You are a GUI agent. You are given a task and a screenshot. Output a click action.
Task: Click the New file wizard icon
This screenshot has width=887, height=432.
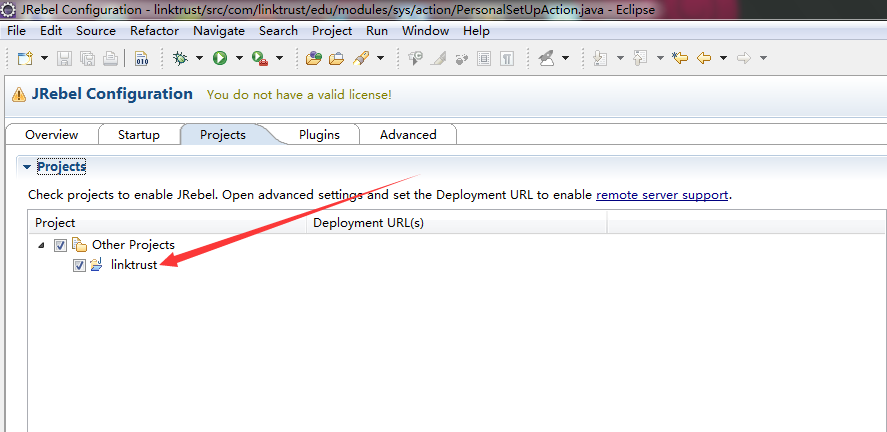[25, 58]
